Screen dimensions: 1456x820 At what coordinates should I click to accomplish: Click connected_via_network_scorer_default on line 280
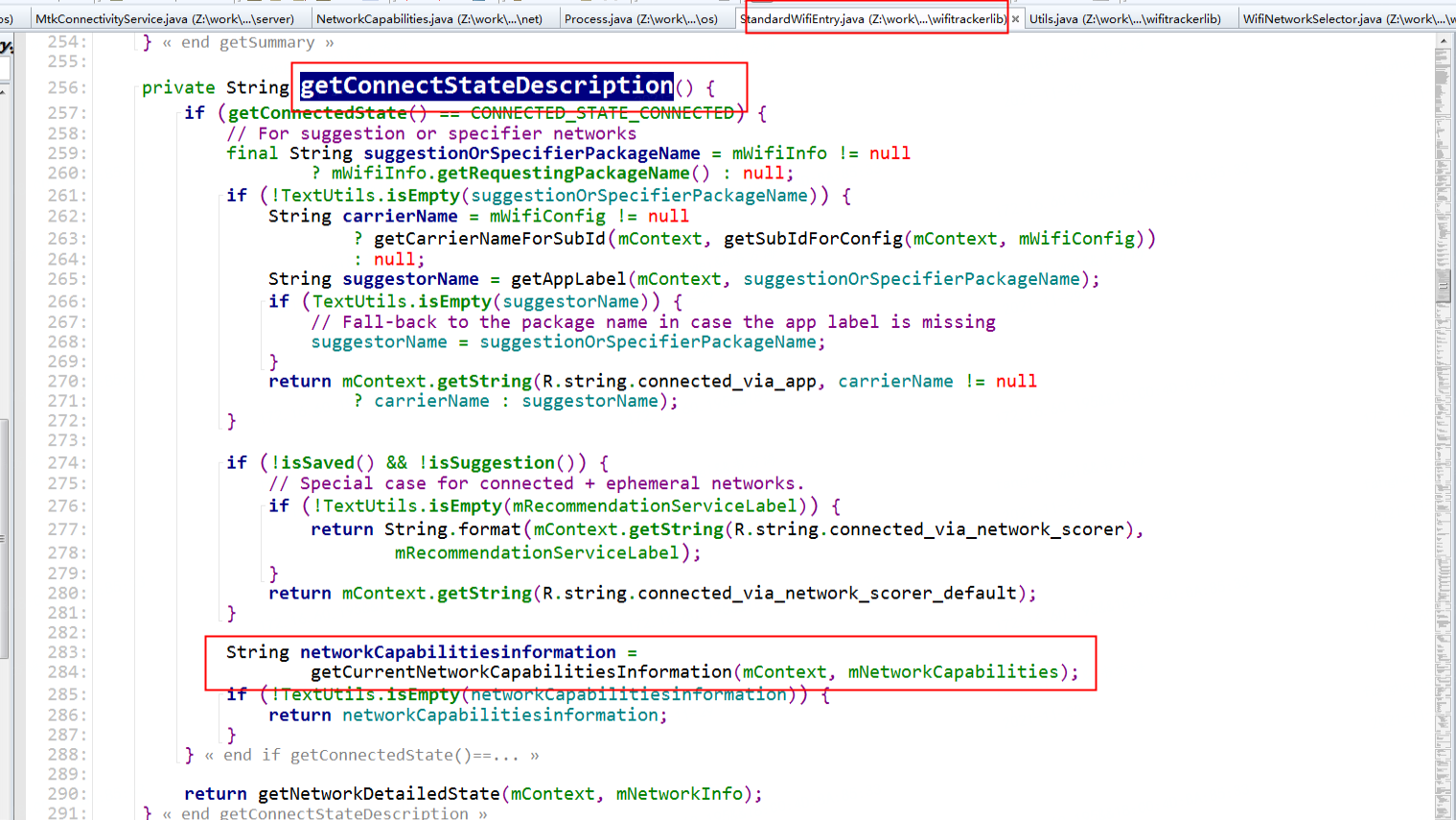point(826,594)
